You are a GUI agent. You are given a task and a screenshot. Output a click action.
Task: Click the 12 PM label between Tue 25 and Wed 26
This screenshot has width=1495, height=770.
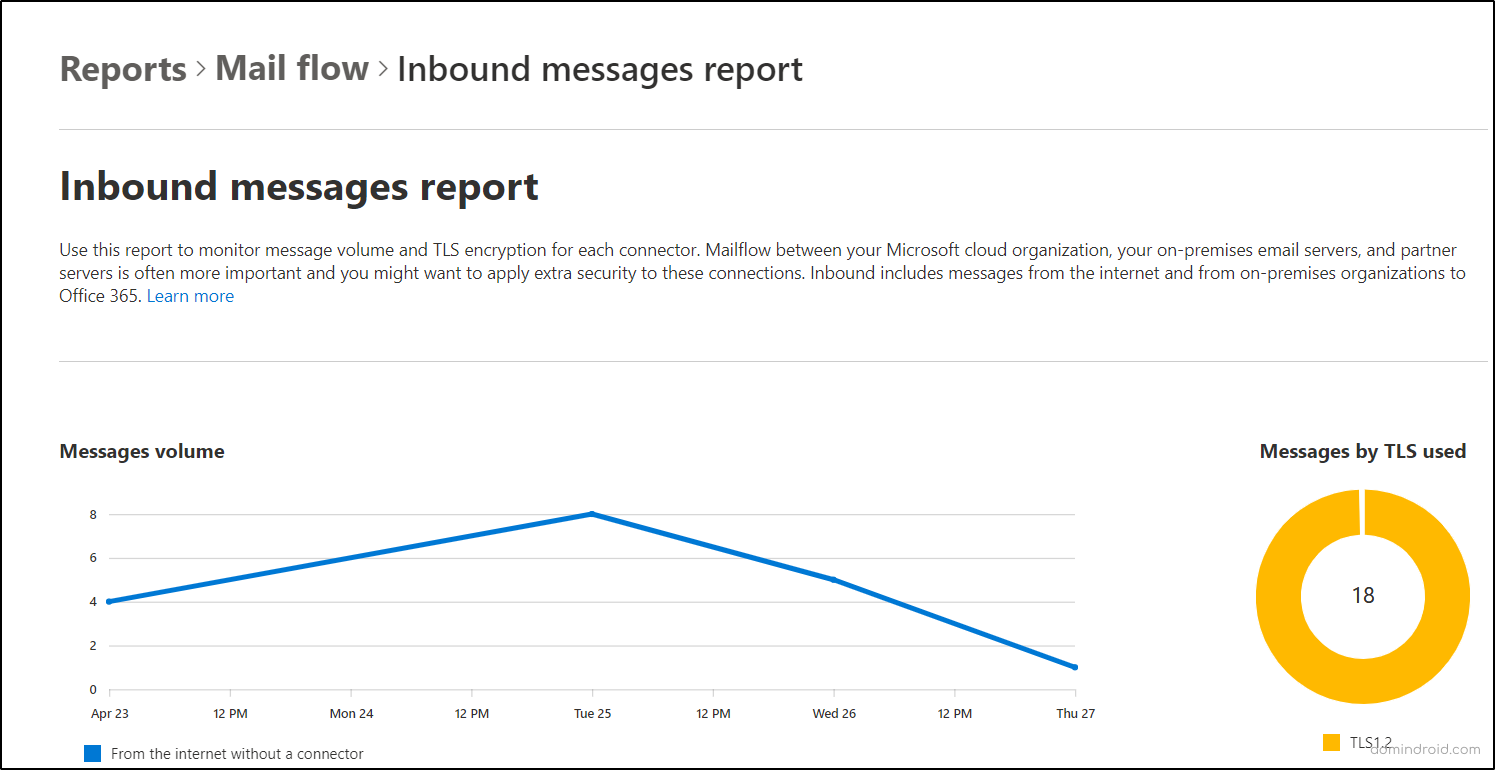tap(713, 713)
